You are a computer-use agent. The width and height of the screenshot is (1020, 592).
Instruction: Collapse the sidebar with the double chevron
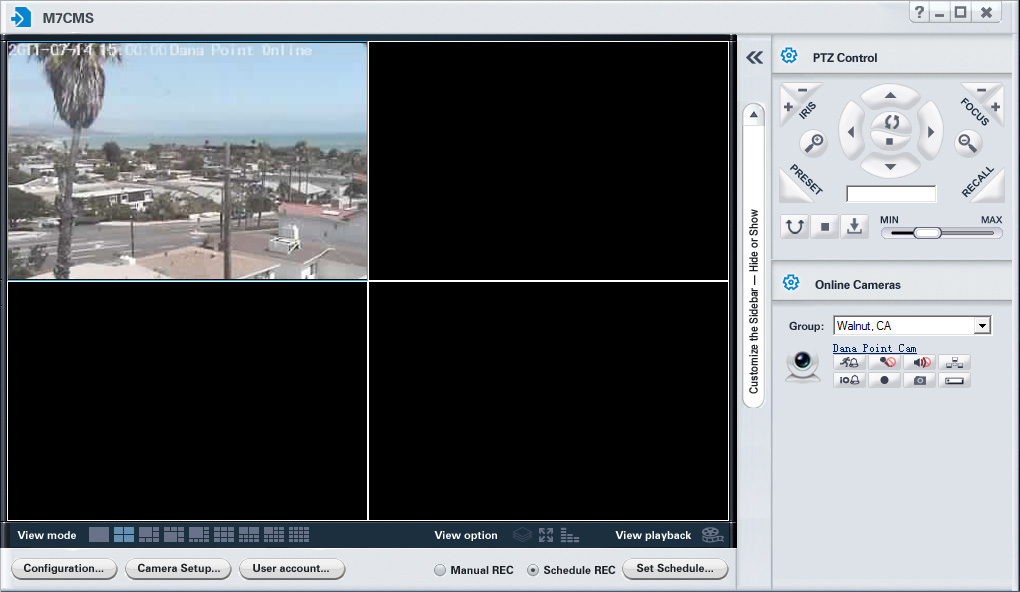[x=754, y=58]
